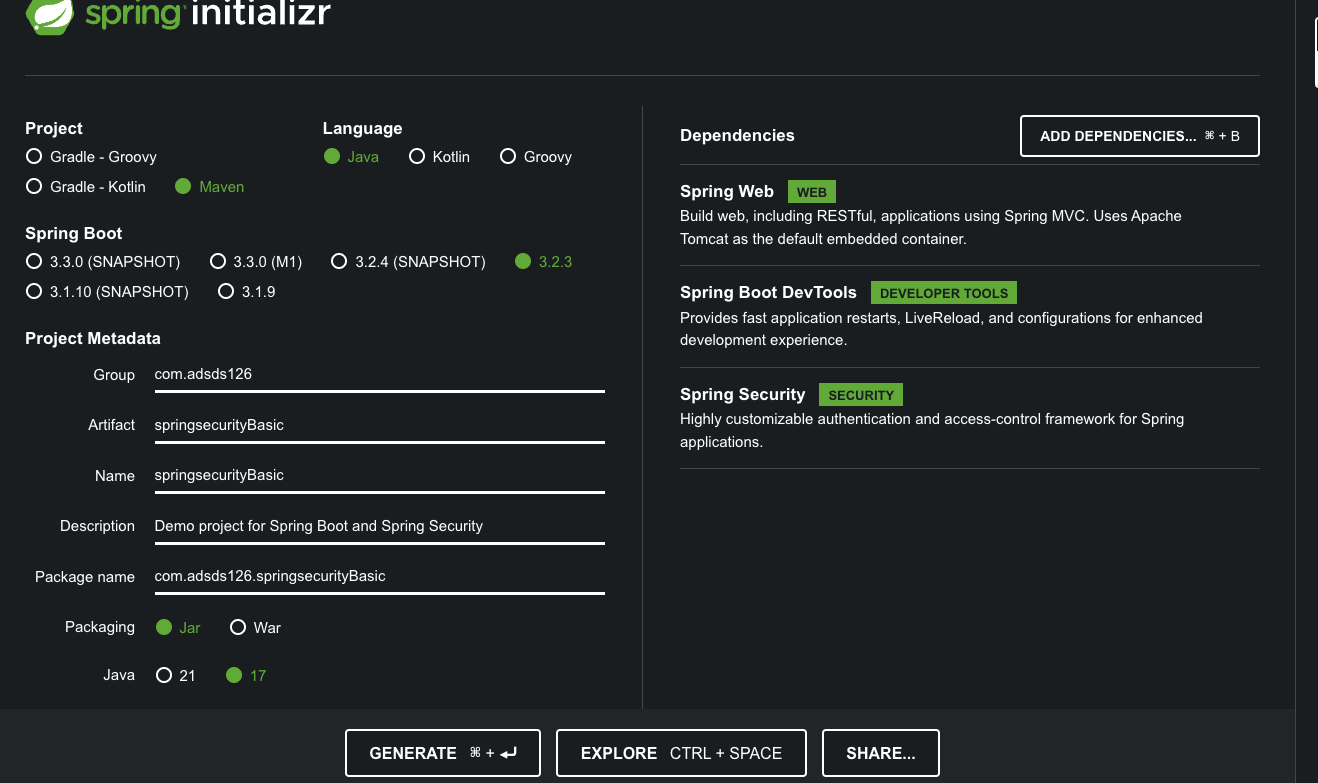Select Maven project option
This screenshot has height=783, width=1318.
[x=209, y=187]
